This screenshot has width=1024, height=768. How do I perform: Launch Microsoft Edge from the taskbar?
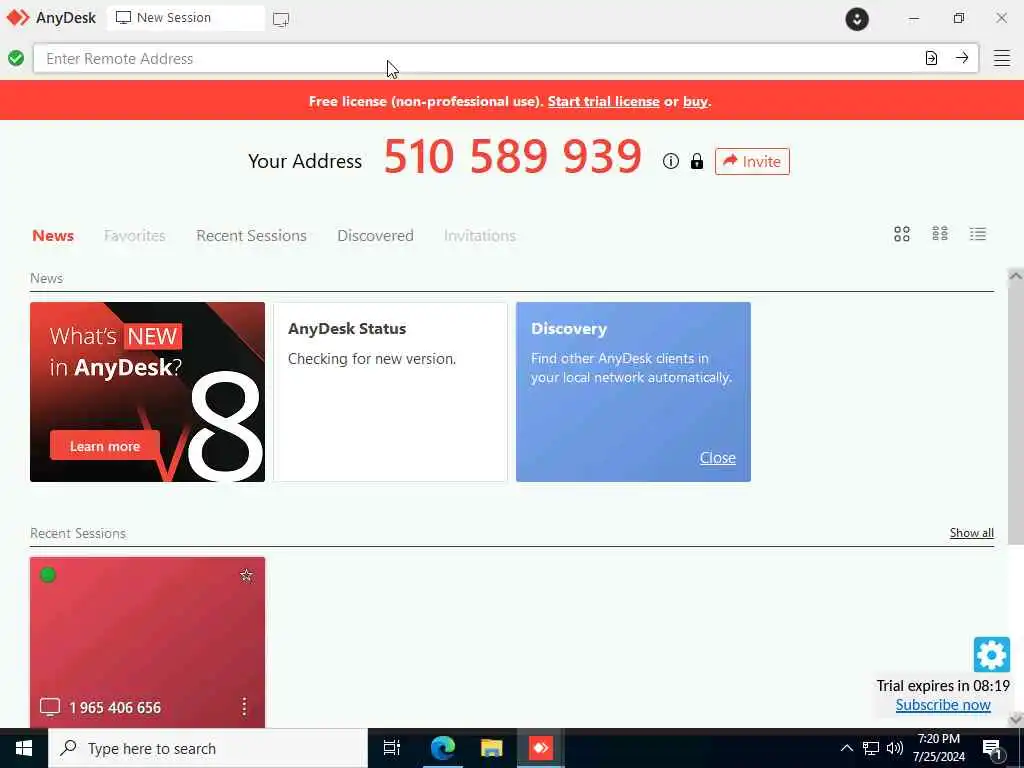click(x=443, y=748)
